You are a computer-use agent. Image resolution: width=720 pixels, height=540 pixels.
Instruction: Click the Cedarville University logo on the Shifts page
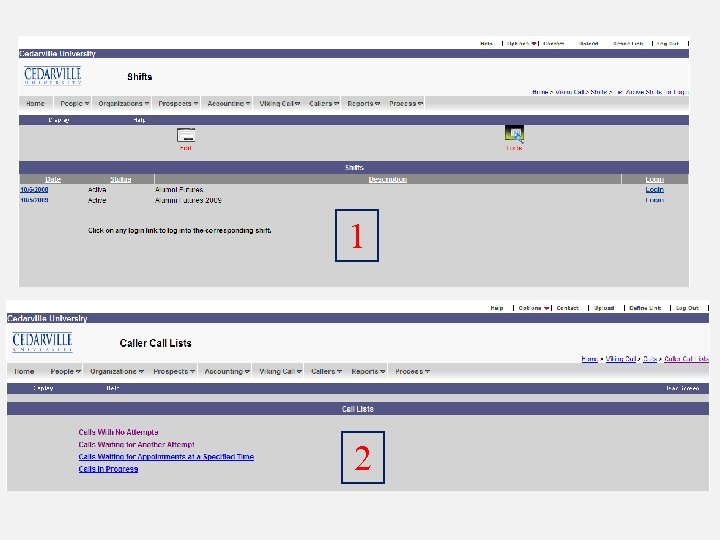[x=52, y=75]
